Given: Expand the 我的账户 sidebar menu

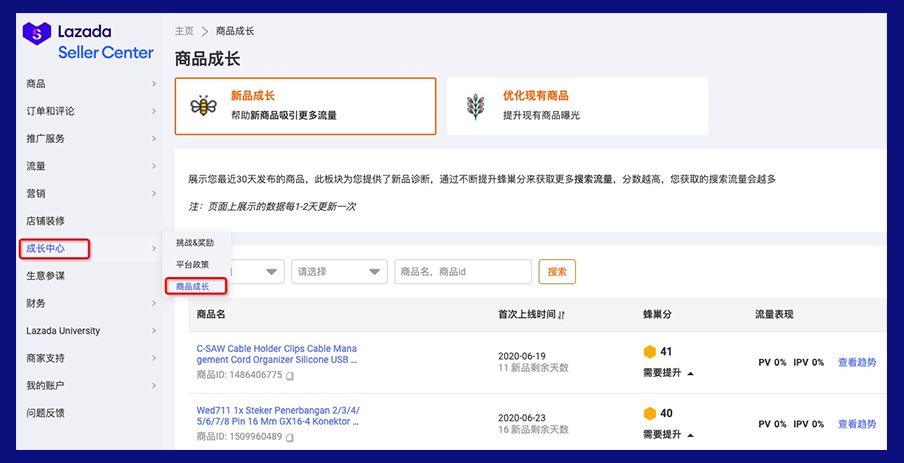Looking at the screenshot, I should [154, 385].
